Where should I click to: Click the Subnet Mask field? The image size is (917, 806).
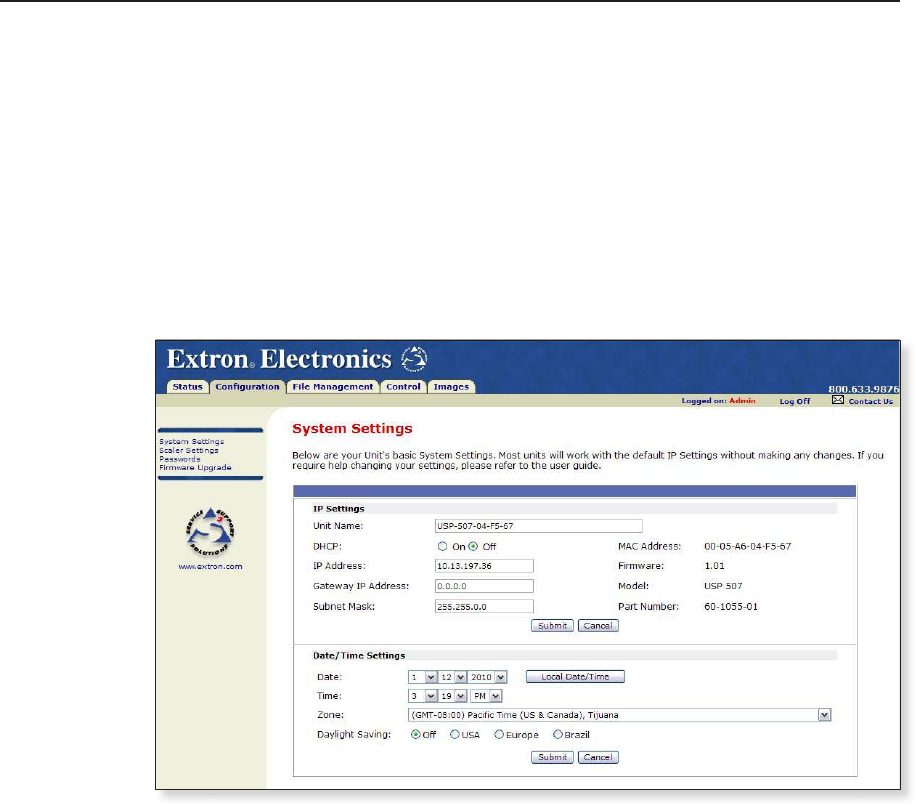[x=484, y=607]
